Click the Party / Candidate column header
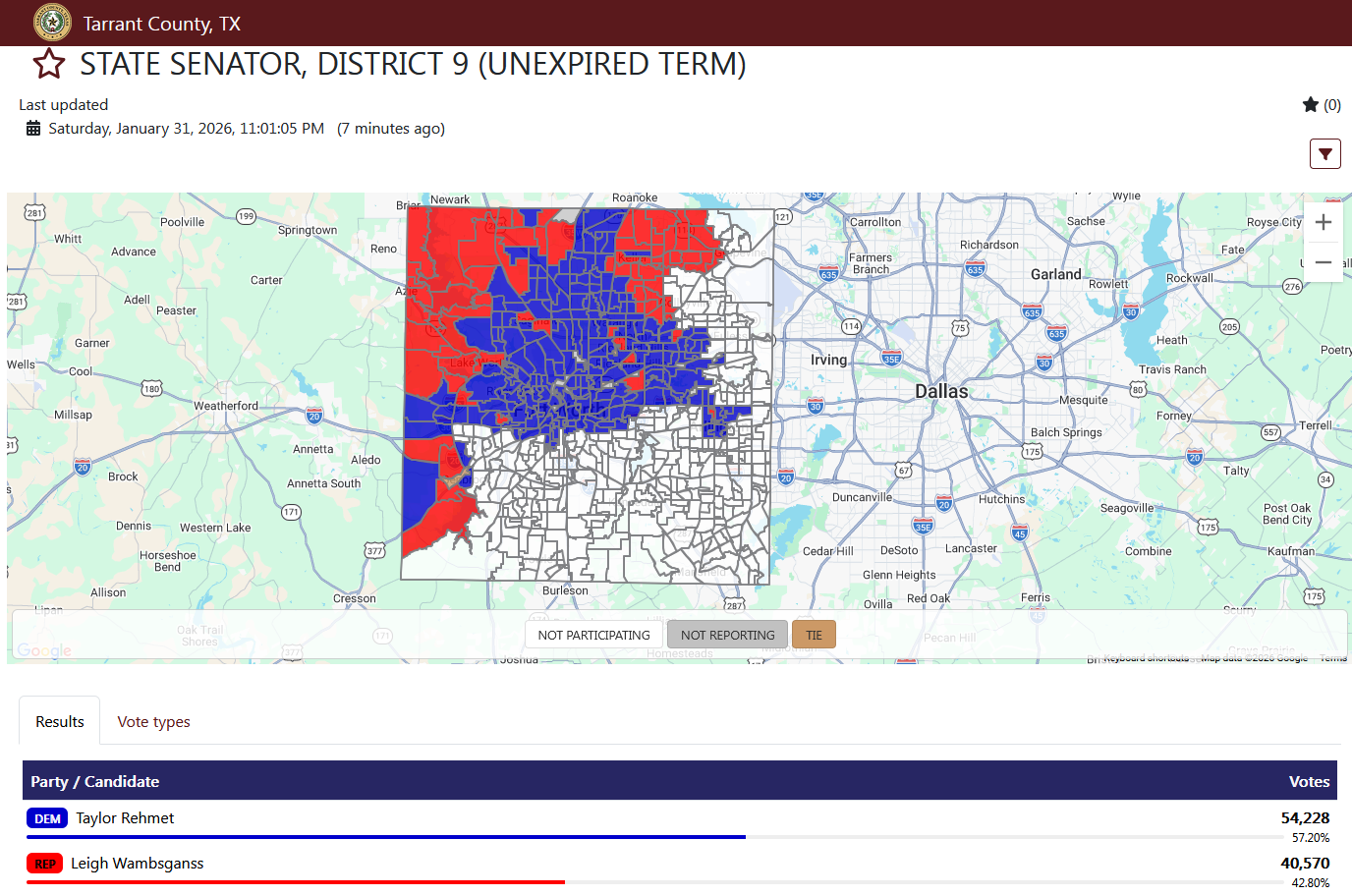1352x896 pixels. coord(94,782)
